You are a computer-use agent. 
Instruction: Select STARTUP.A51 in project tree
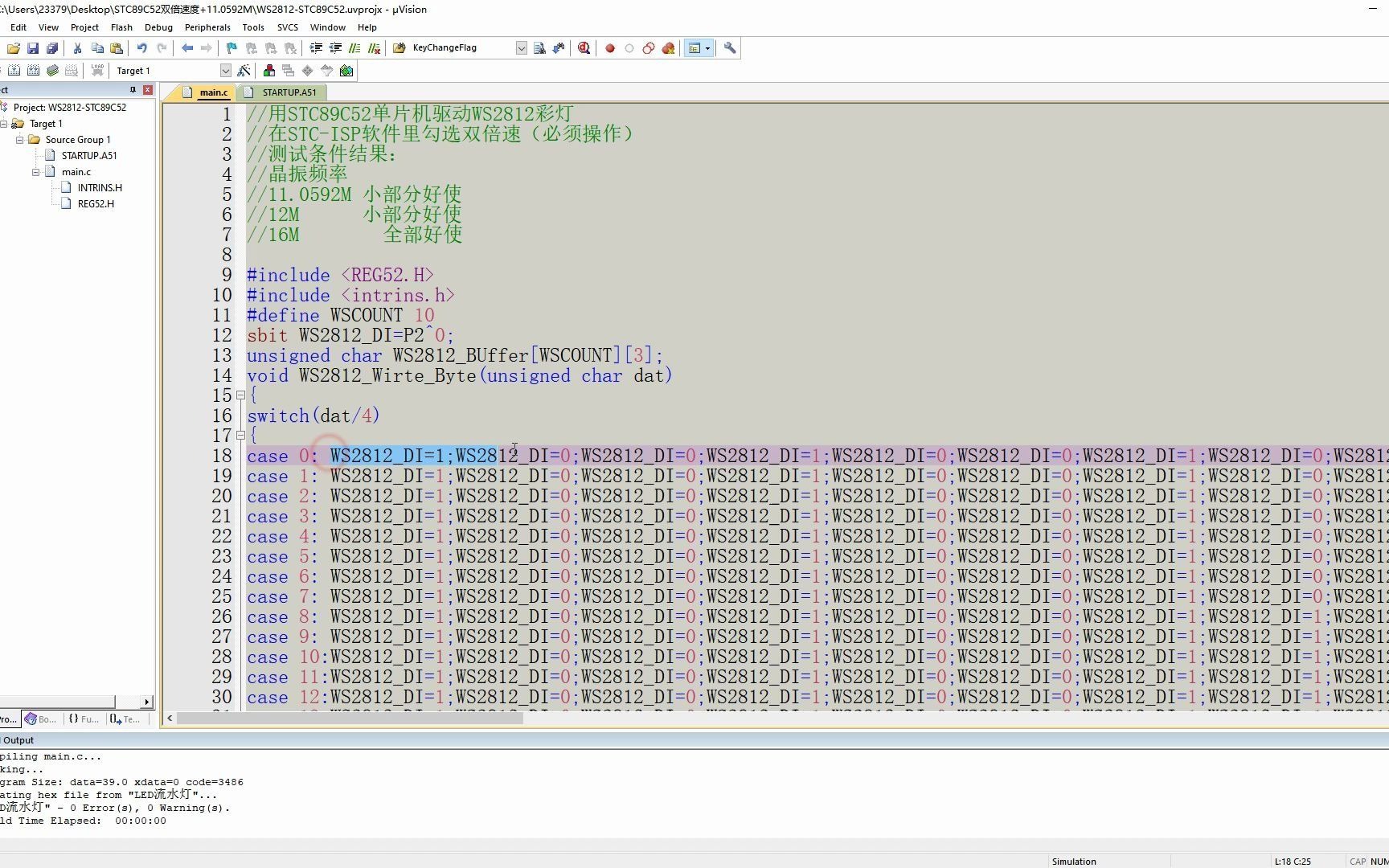pos(88,156)
